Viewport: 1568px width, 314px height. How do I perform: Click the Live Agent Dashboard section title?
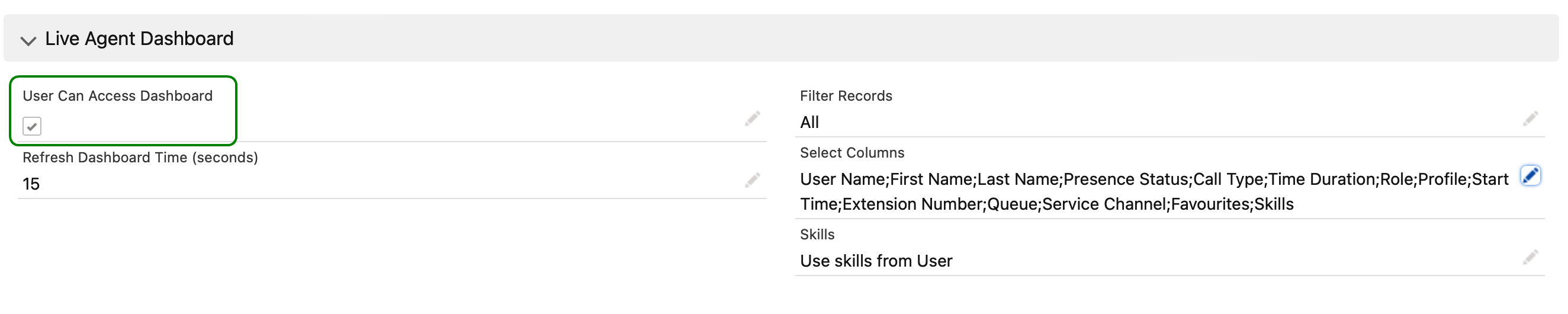[x=139, y=39]
